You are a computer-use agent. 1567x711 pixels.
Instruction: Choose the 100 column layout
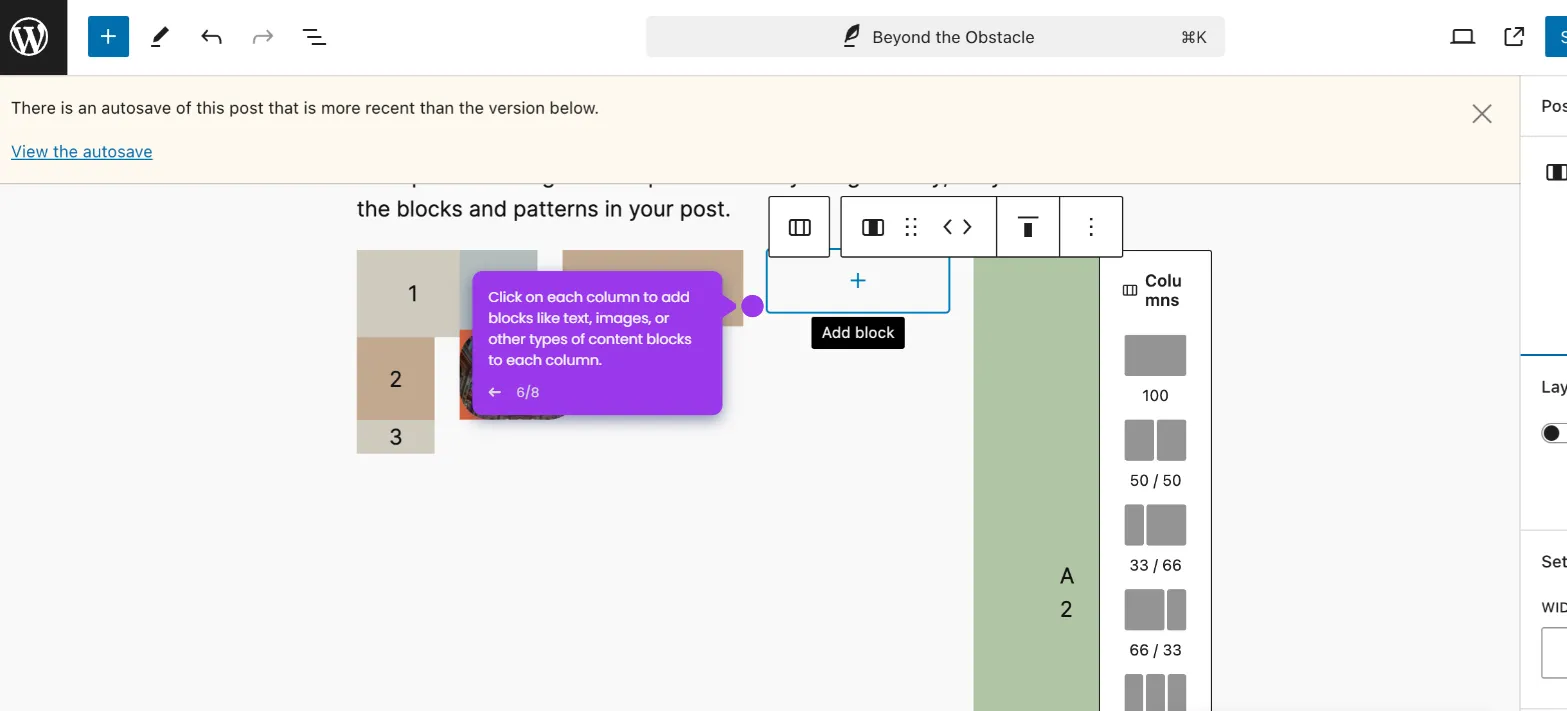(x=1155, y=355)
